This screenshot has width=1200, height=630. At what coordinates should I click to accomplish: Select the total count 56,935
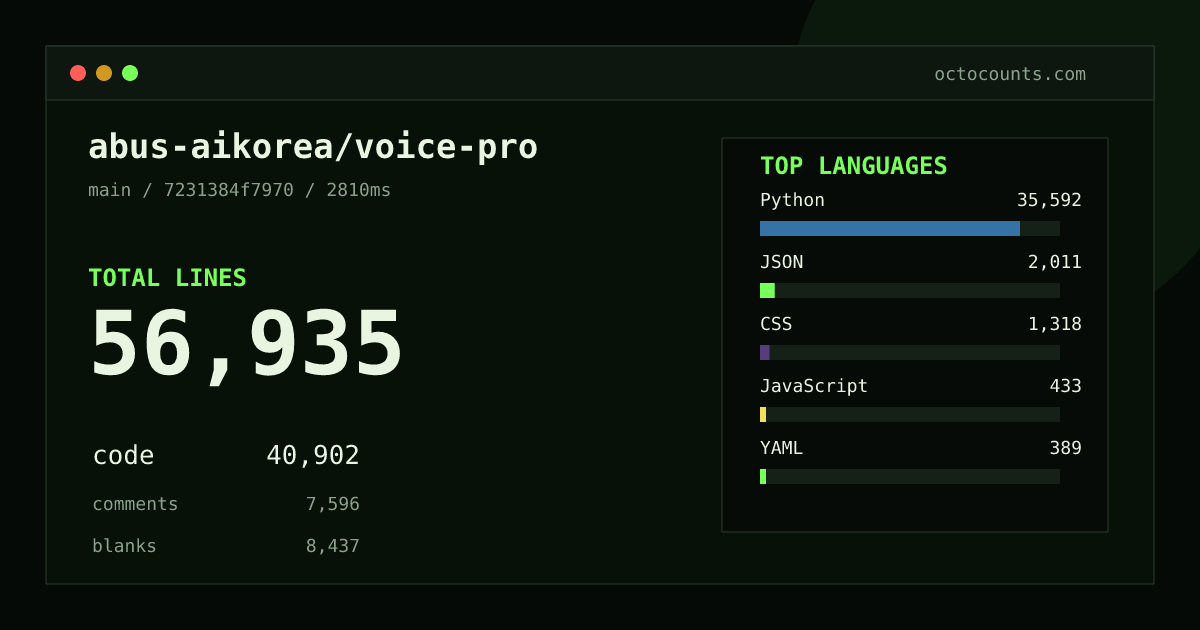coord(246,345)
